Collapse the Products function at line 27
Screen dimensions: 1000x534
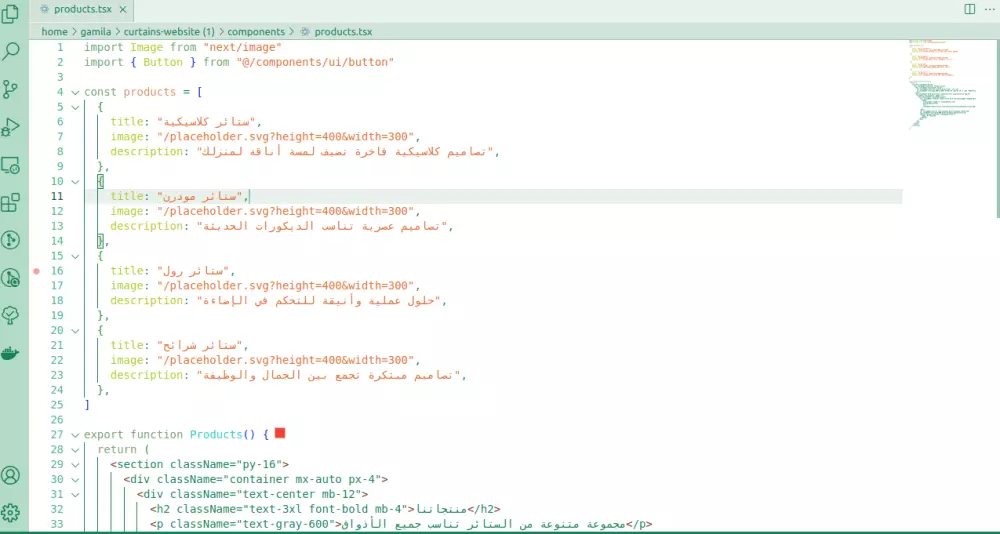click(x=75, y=435)
